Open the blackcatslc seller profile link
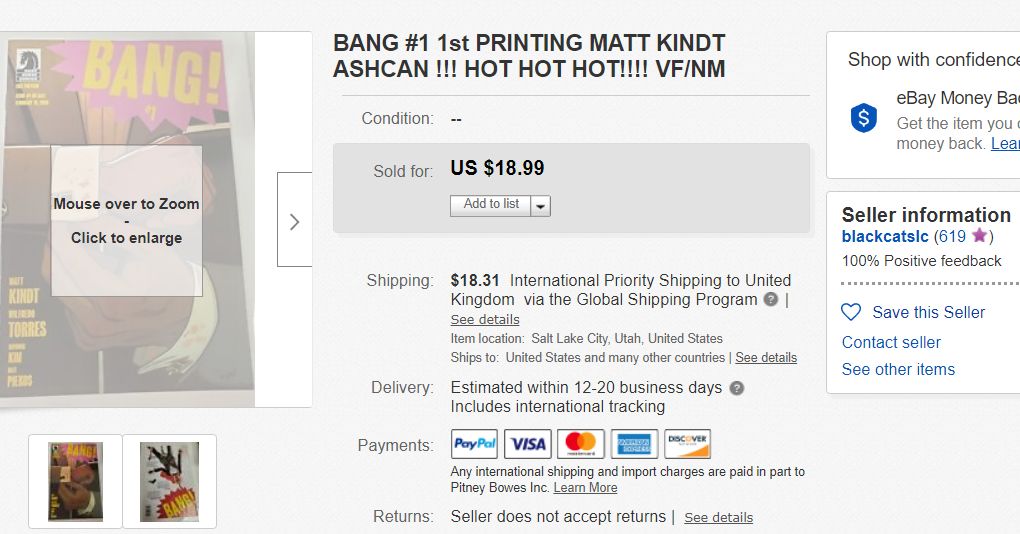This screenshot has height=534, width=1020. (x=885, y=237)
